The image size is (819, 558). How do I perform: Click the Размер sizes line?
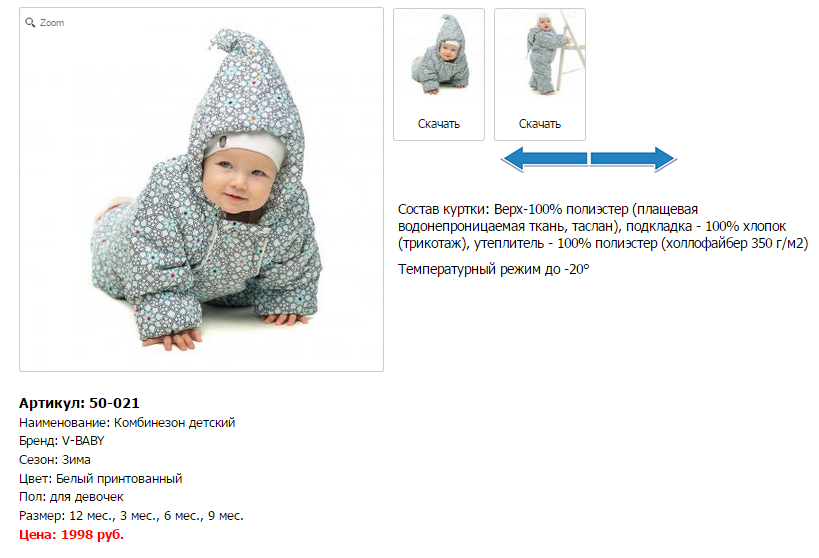[132, 516]
